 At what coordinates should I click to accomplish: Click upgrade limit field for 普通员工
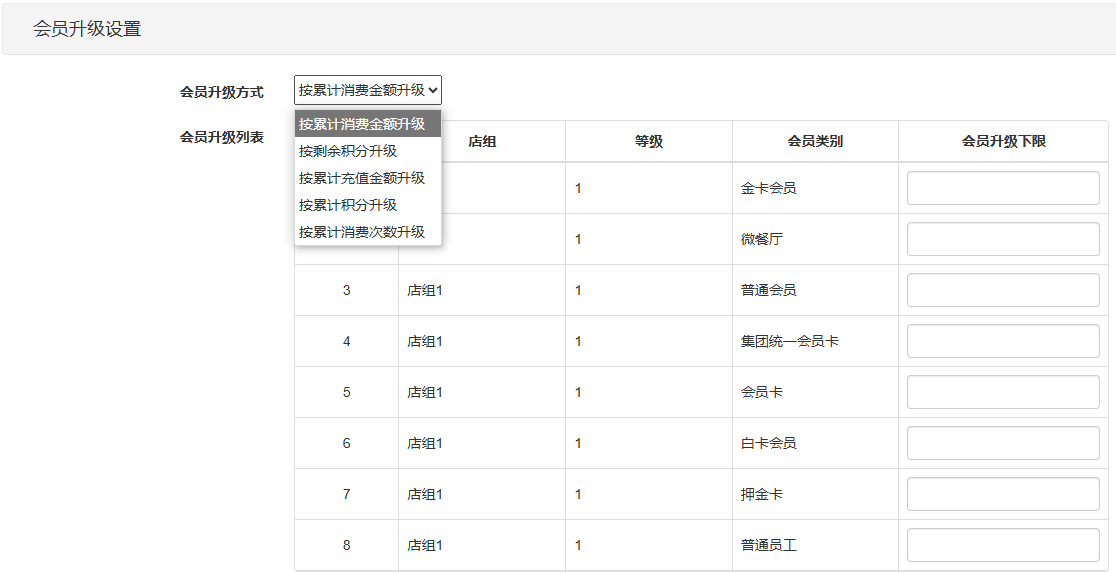pos(1003,545)
